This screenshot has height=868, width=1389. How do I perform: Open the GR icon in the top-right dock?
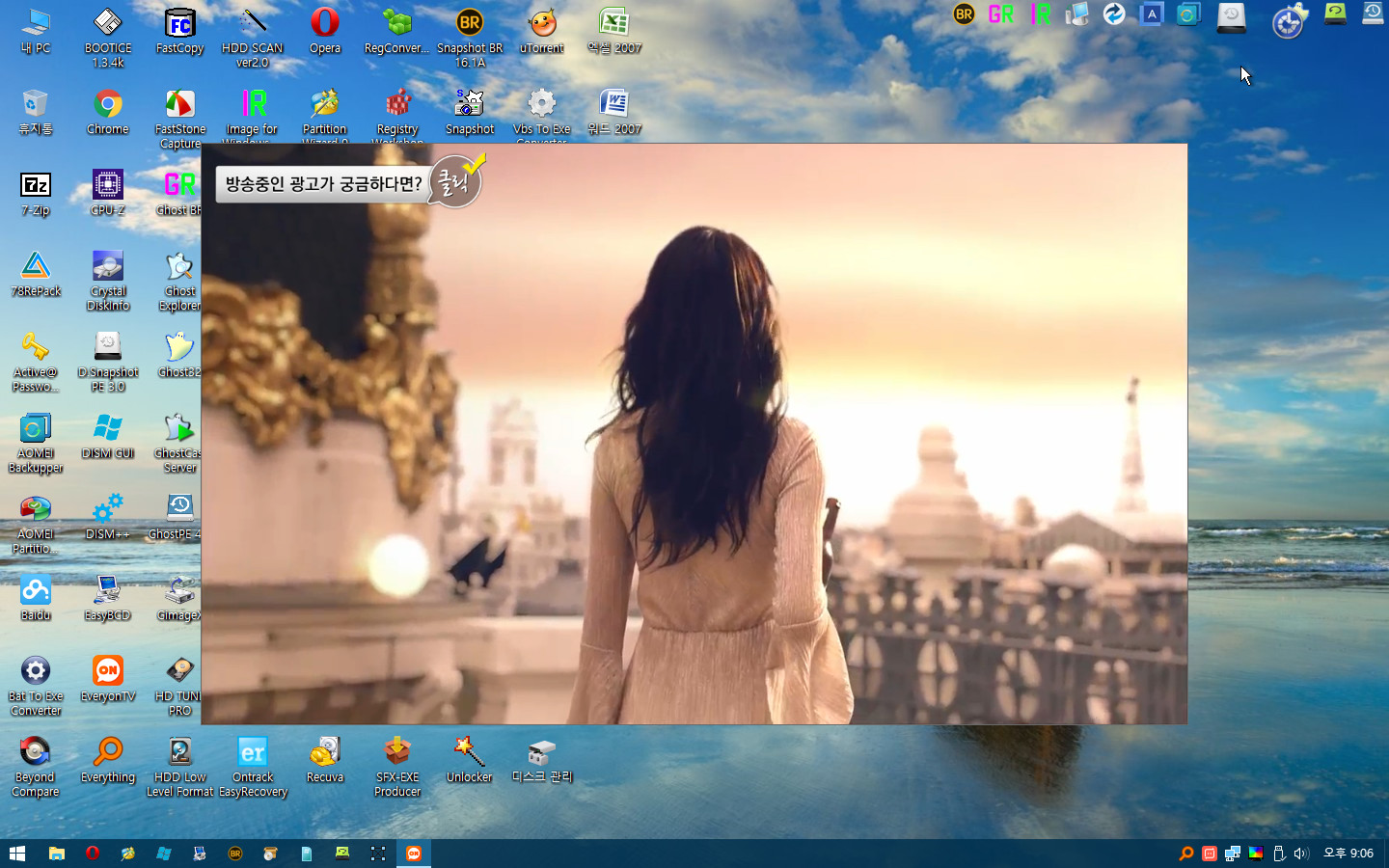pos(1001,14)
